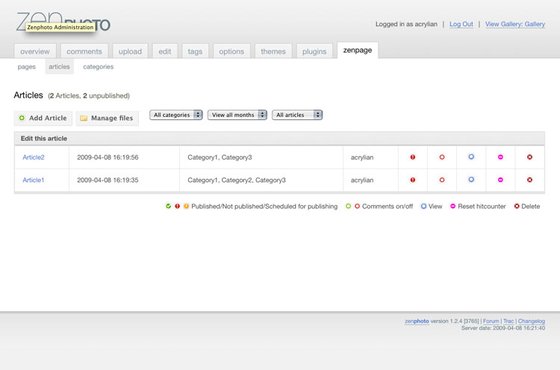Click the zenphoto link in the footer
The width and height of the screenshot is (560, 370).
417,321
